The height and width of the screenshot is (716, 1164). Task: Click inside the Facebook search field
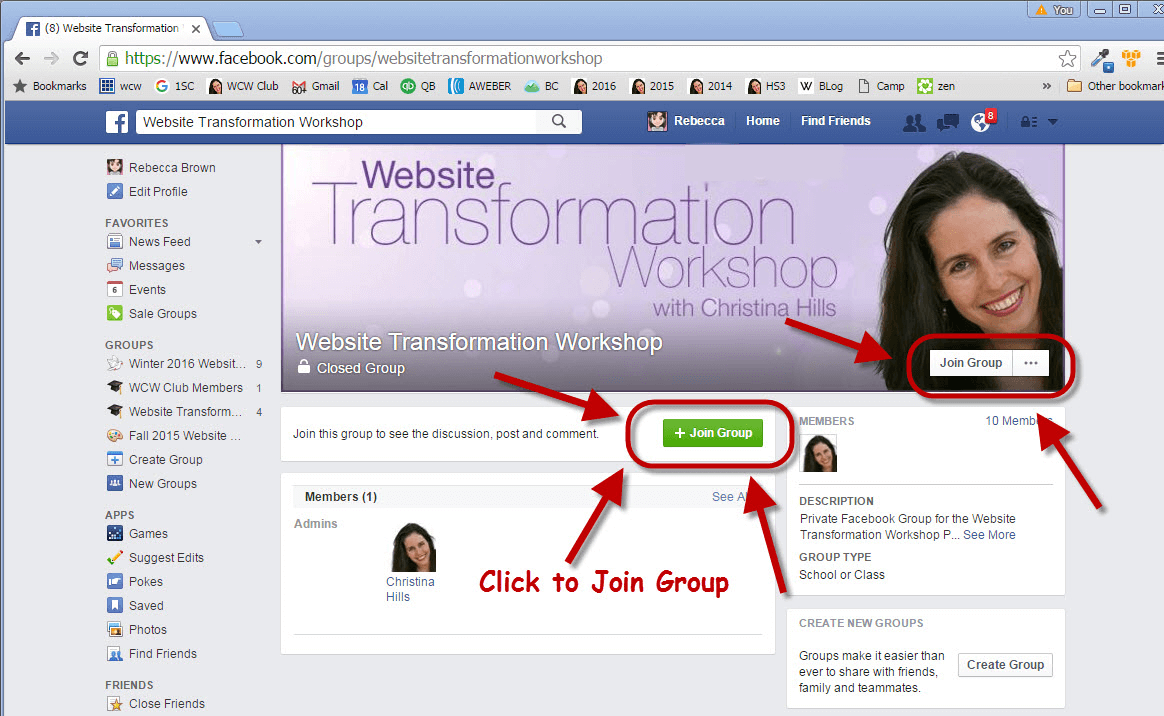tap(336, 122)
